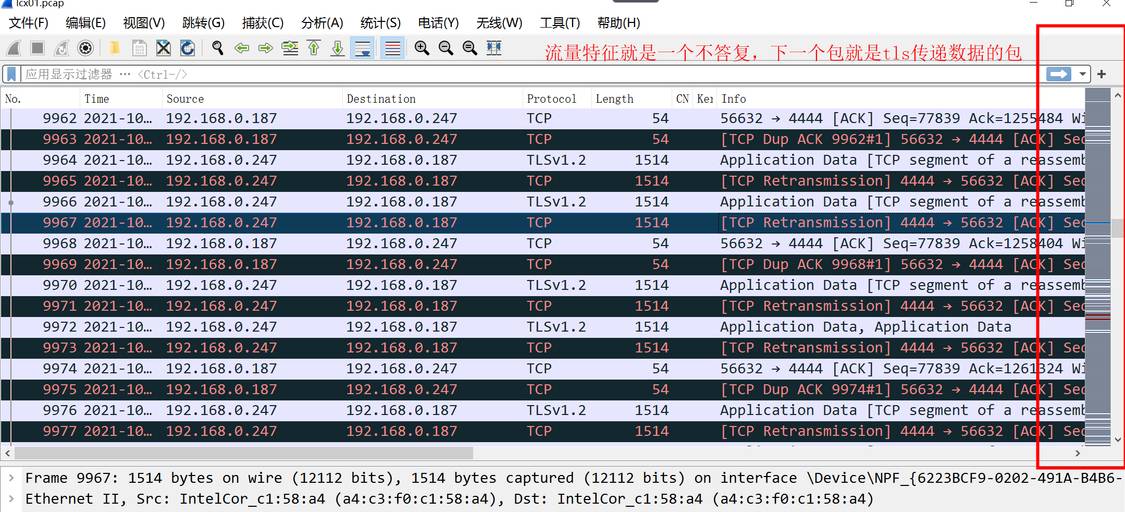Jump to first packet icon
Viewport: 1125px width, 512px height.
314,49
